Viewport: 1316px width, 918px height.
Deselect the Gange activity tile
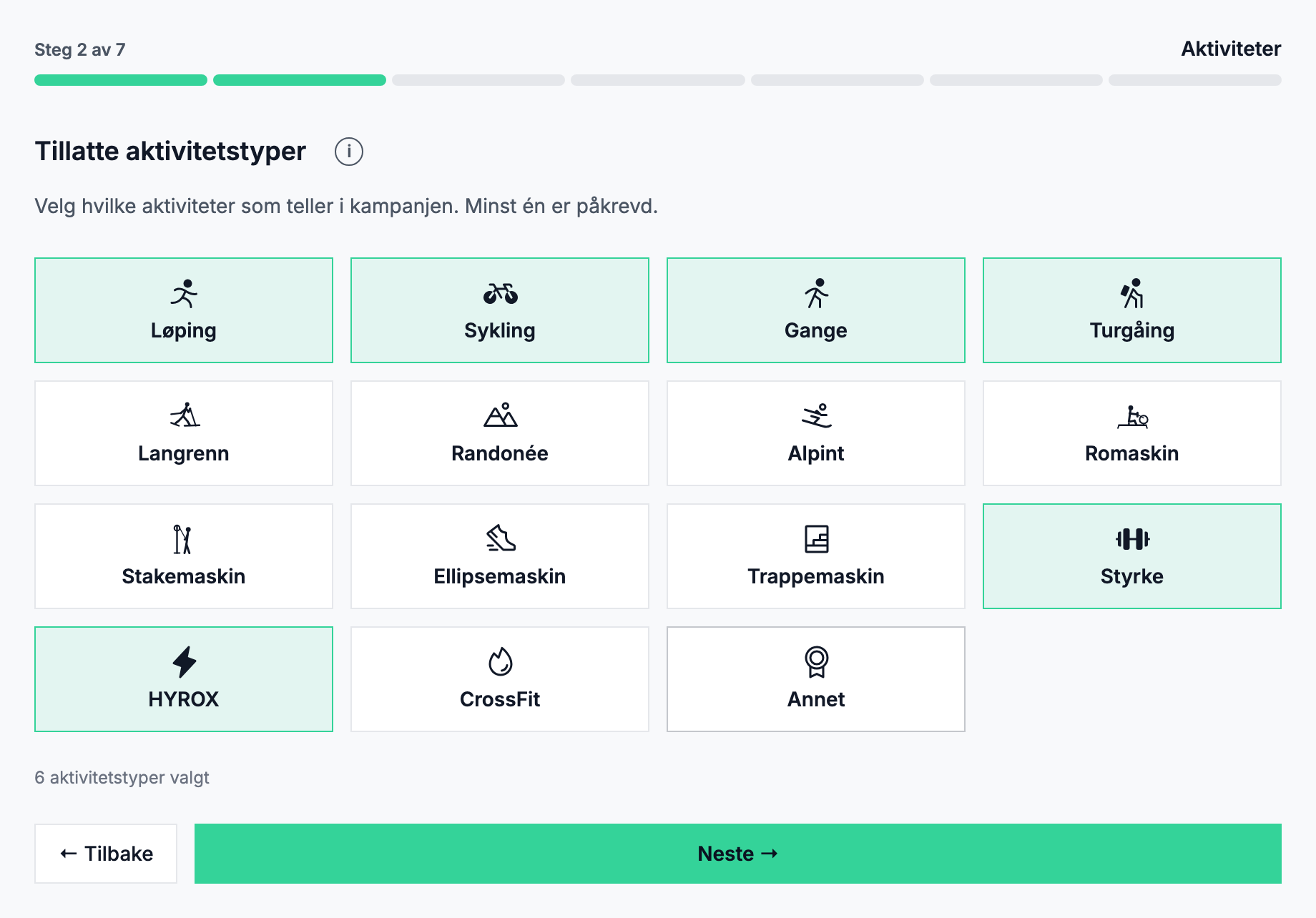[816, 310]
